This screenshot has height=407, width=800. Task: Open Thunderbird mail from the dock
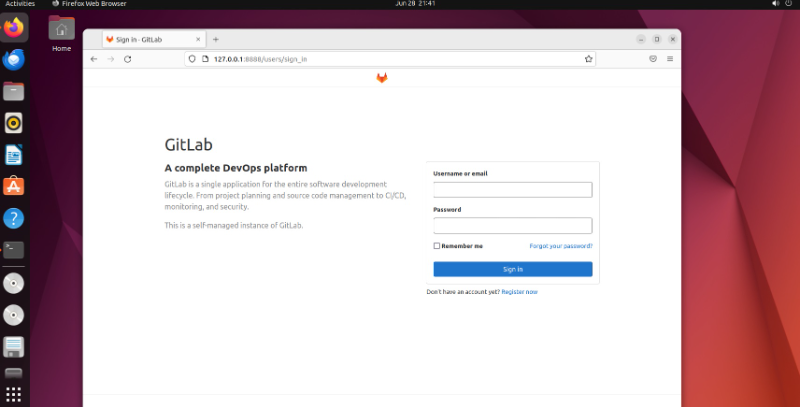tap(14, 60)
